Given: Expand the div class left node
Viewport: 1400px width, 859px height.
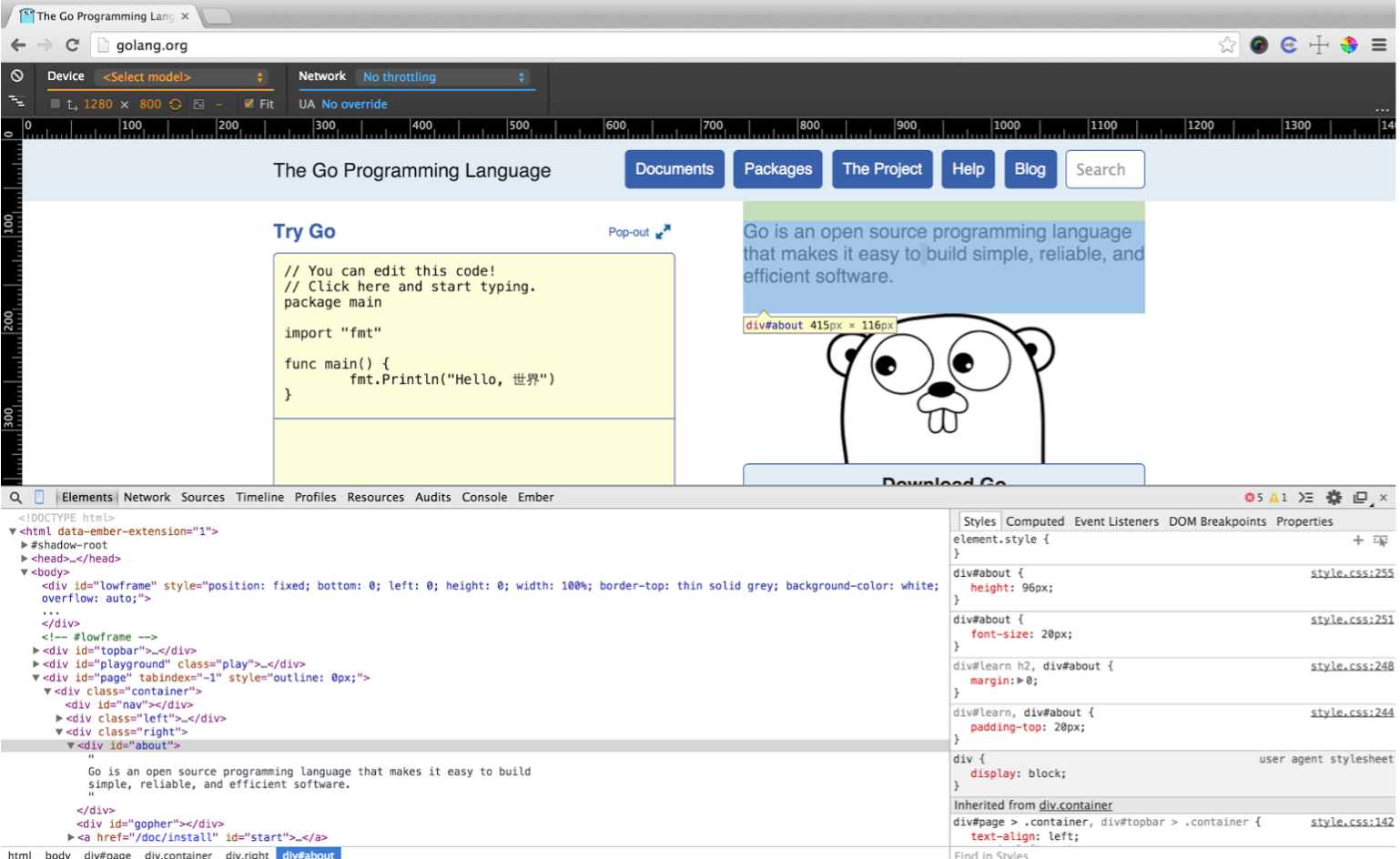Looking at the screenshot, I should [59, 719].
